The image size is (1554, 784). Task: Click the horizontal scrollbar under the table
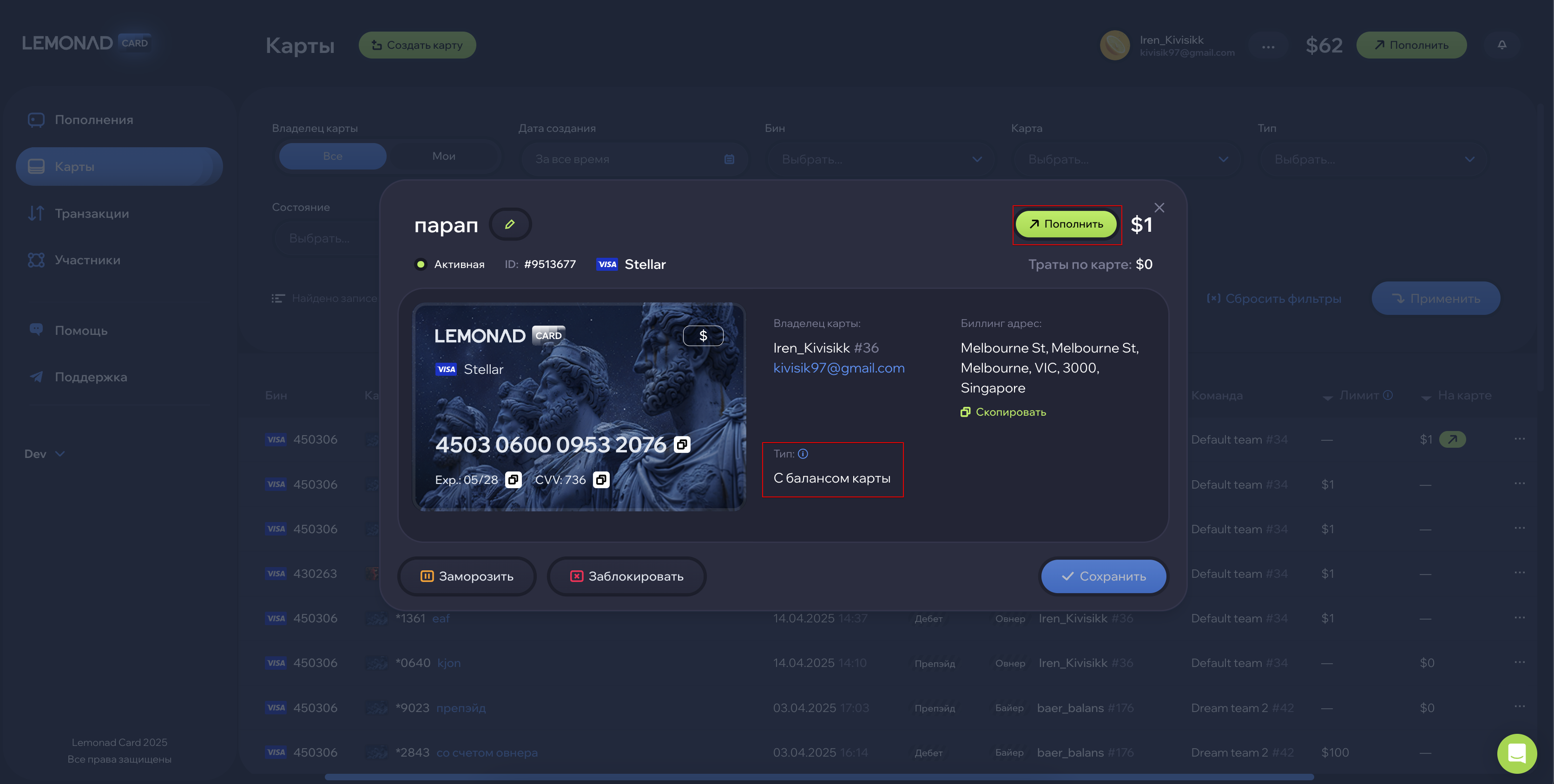pyautogui.click(x=819, y=777)
